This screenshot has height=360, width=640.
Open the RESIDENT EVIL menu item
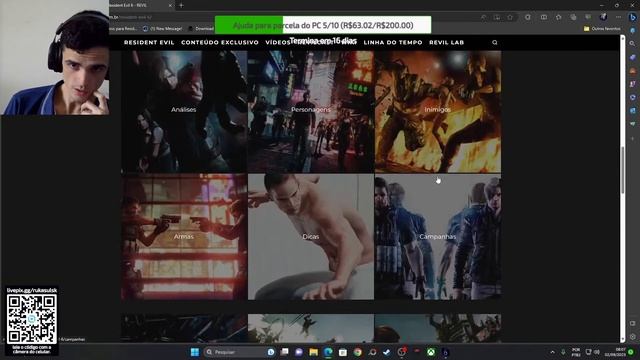149,42
